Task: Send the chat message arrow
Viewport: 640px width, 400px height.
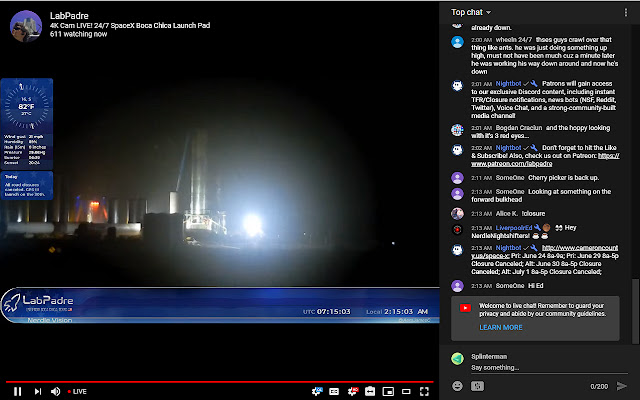Action: coord(622,386)
